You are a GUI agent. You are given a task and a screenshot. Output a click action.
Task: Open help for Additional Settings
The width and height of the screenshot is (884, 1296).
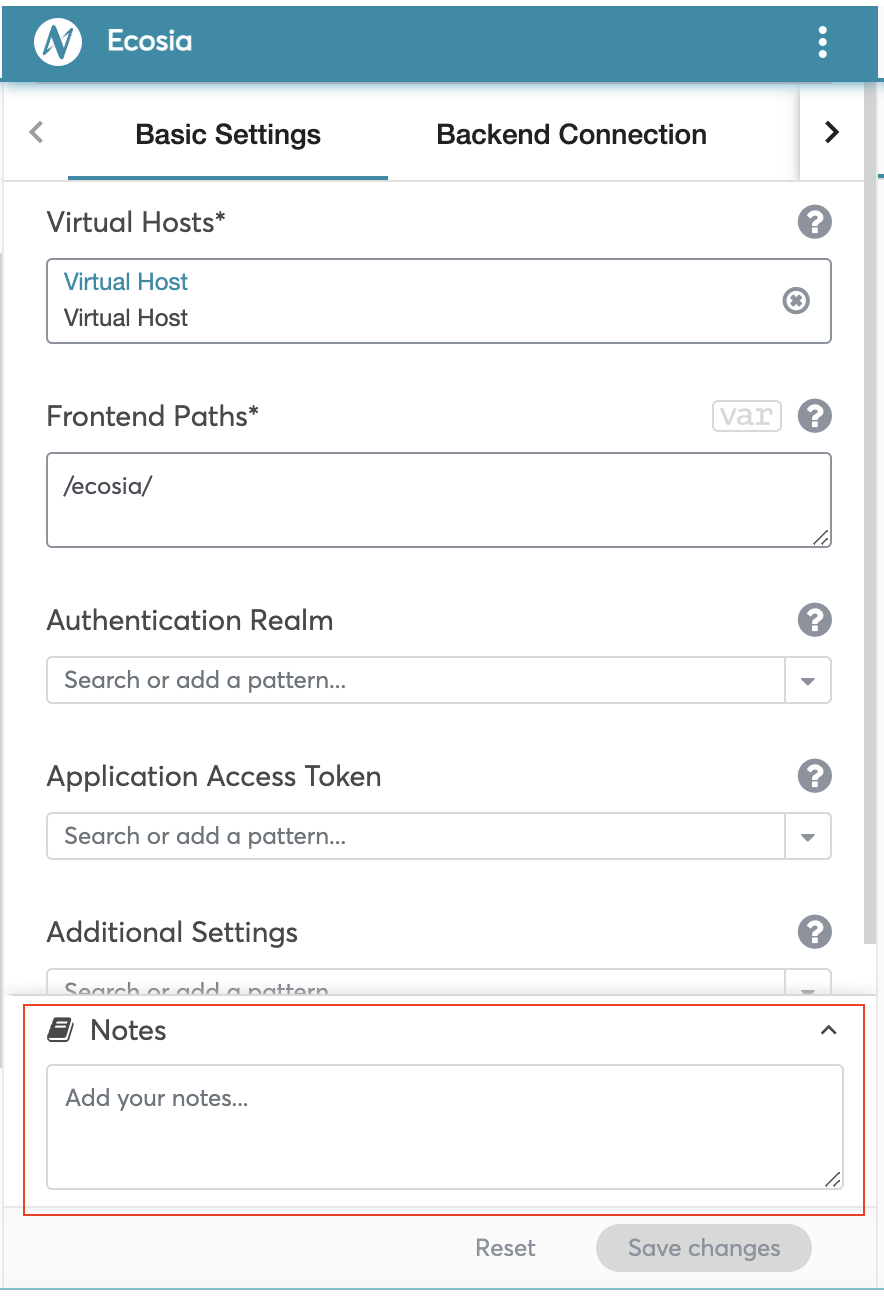[x=815, y=932]
